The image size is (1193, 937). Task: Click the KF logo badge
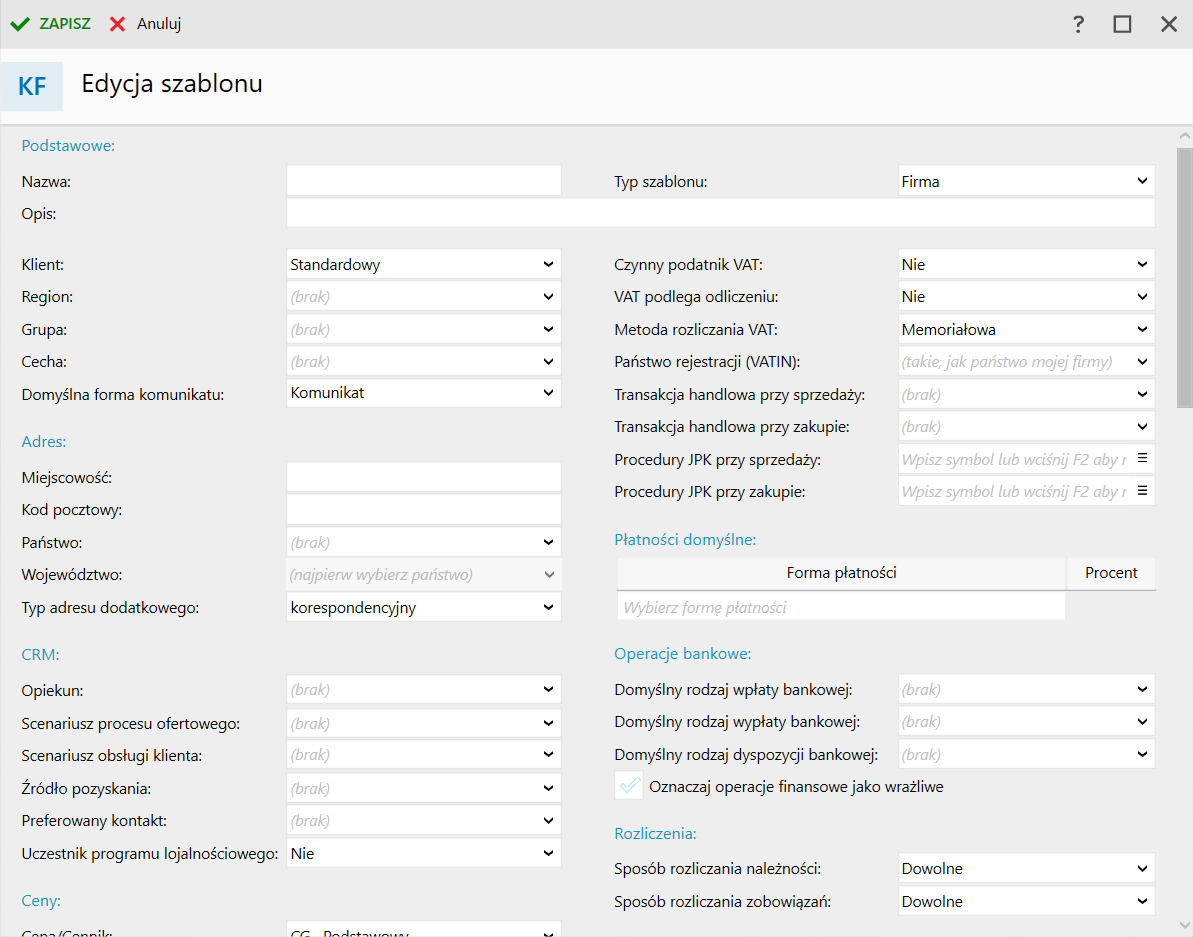click(32, 87)
